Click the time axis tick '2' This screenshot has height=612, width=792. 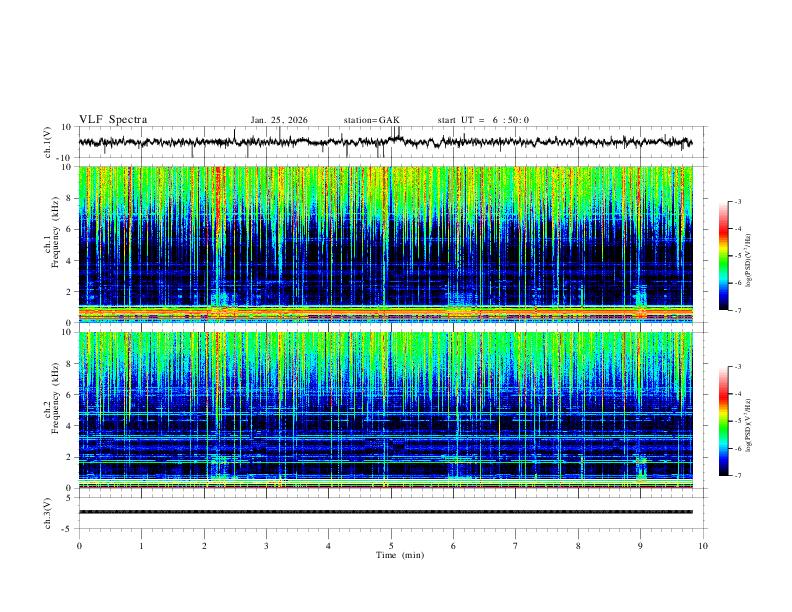204,546
